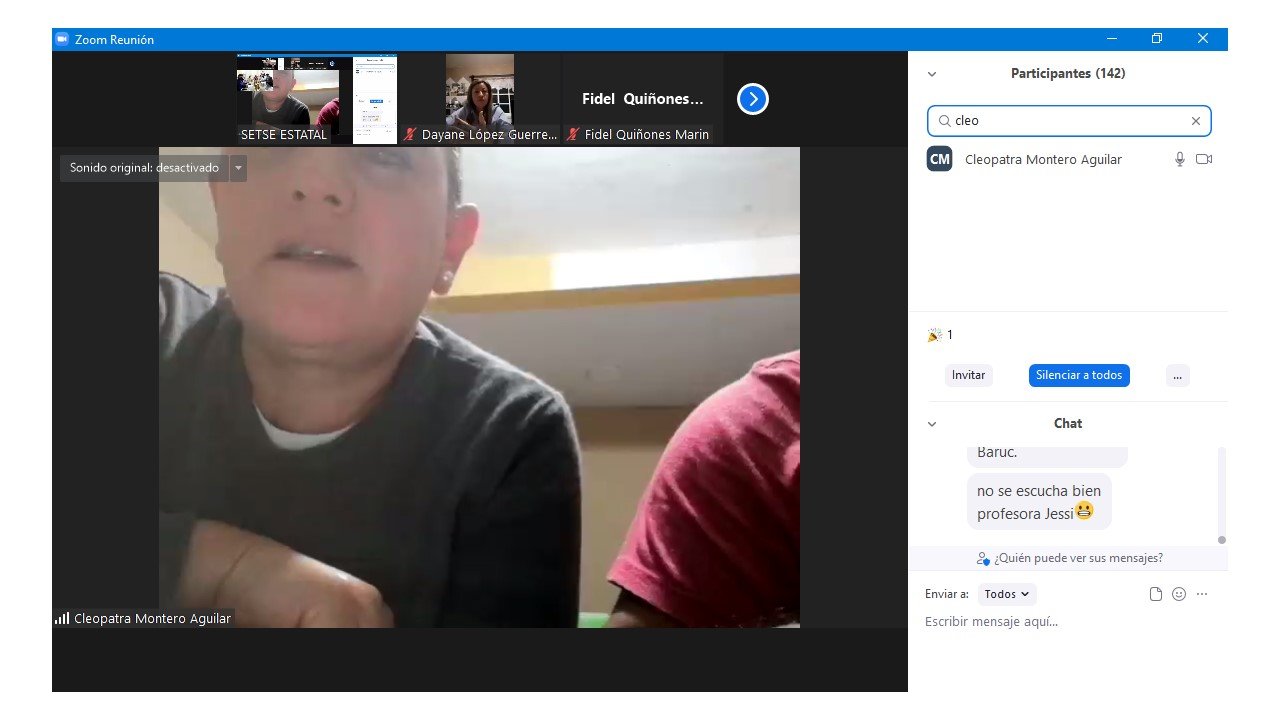
Task: Click the next video thumbnails arrow
Action: 752,99
